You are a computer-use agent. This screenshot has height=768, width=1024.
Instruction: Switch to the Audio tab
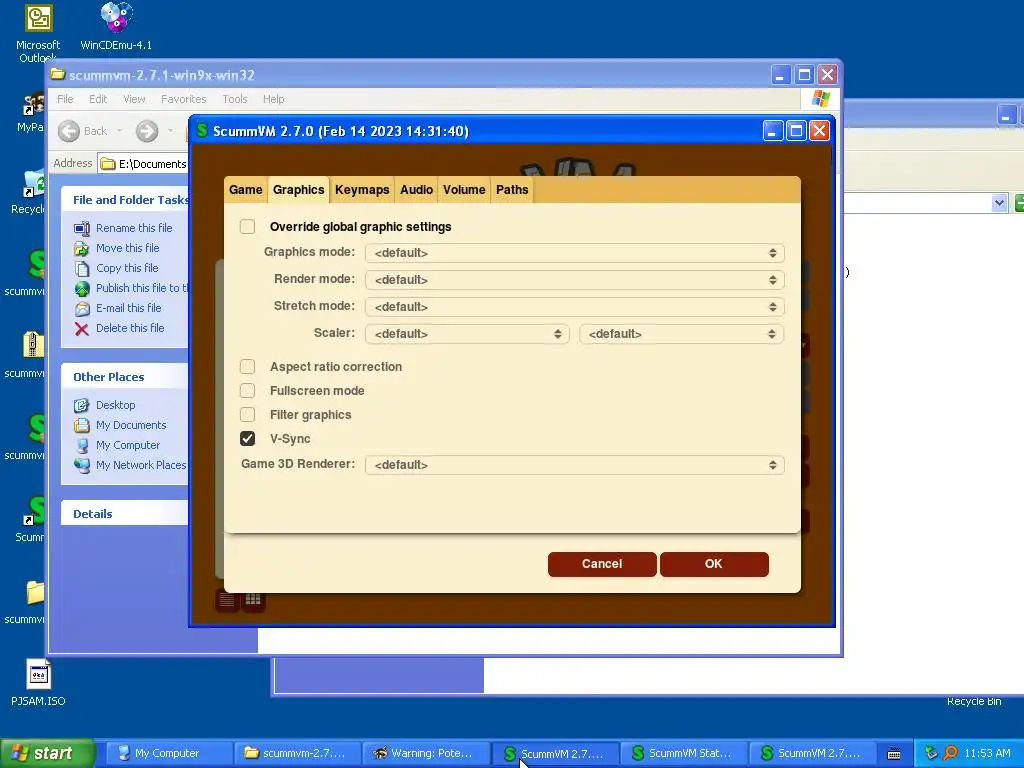coord(416,190)
